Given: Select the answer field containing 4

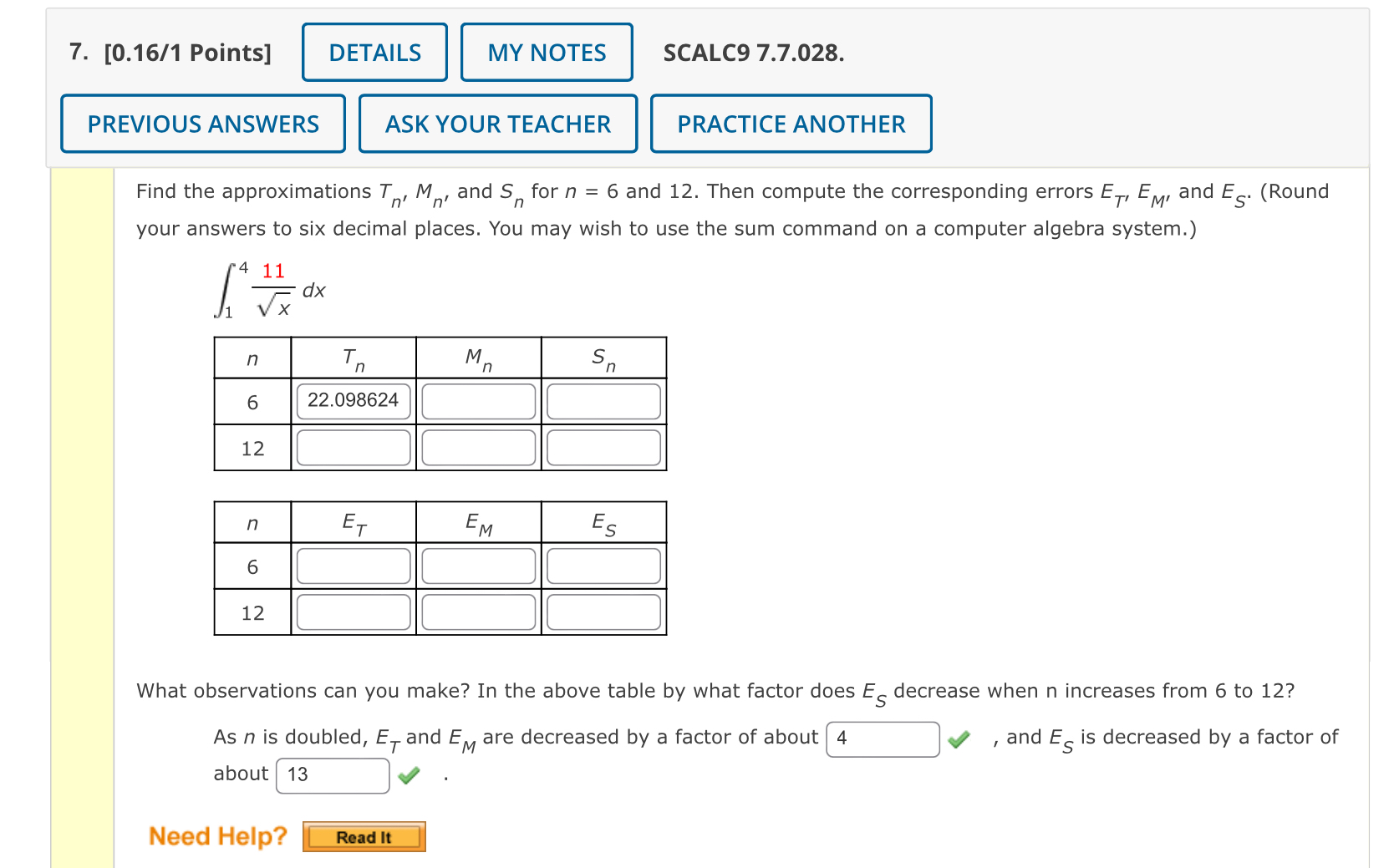Looking at the screenshot, I should [x=882, y=739].
